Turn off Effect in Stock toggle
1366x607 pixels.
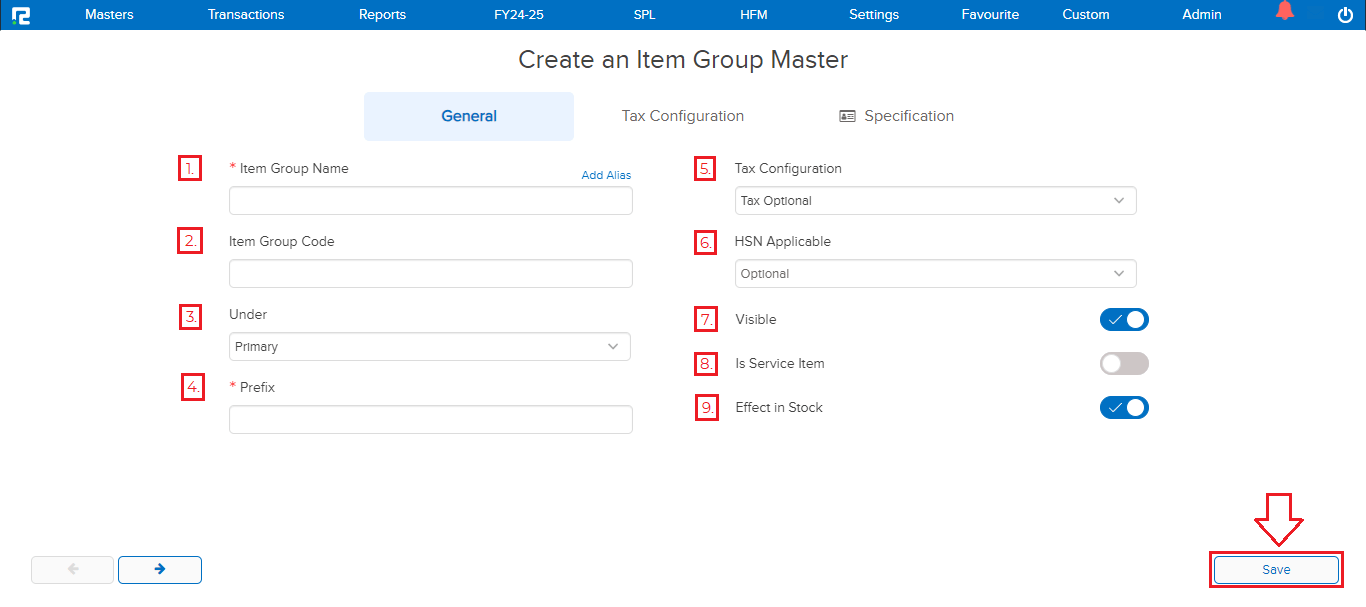(1124, 408)
